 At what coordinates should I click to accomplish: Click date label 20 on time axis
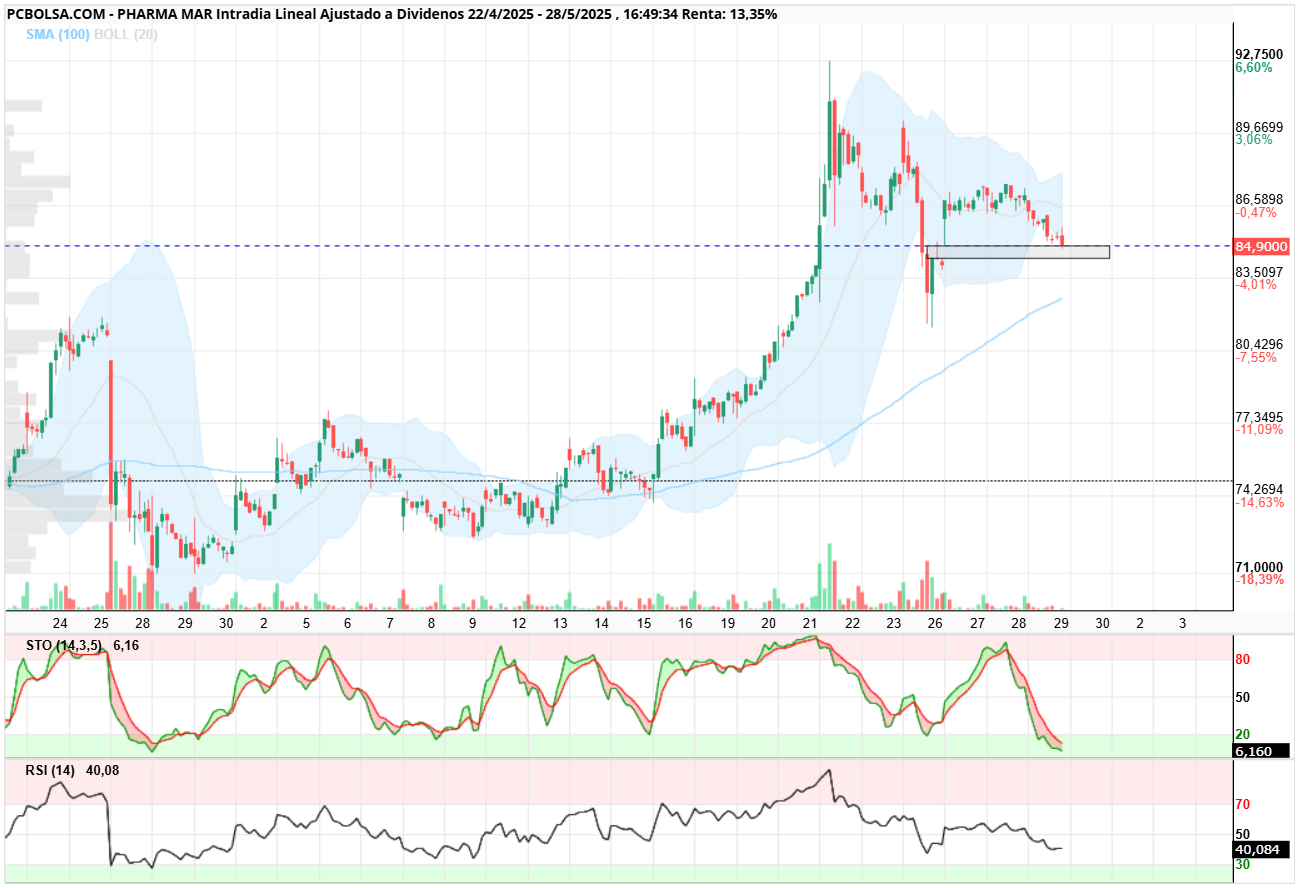pyautogui.click(x=768, y=623)
